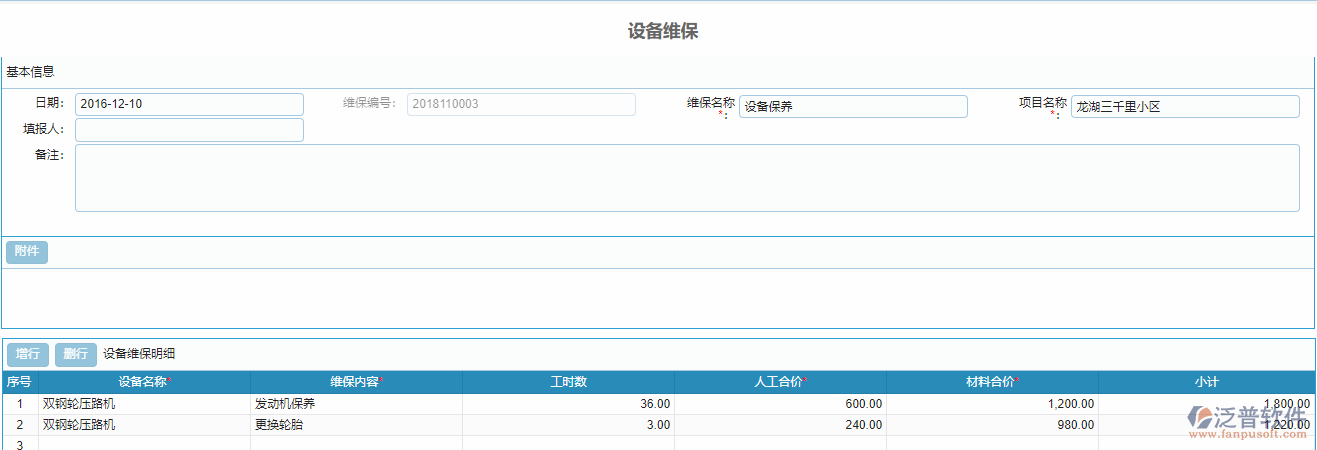
Task: Focus the 日期 field showing 2016-12-10
Action: tap(189, 104)
